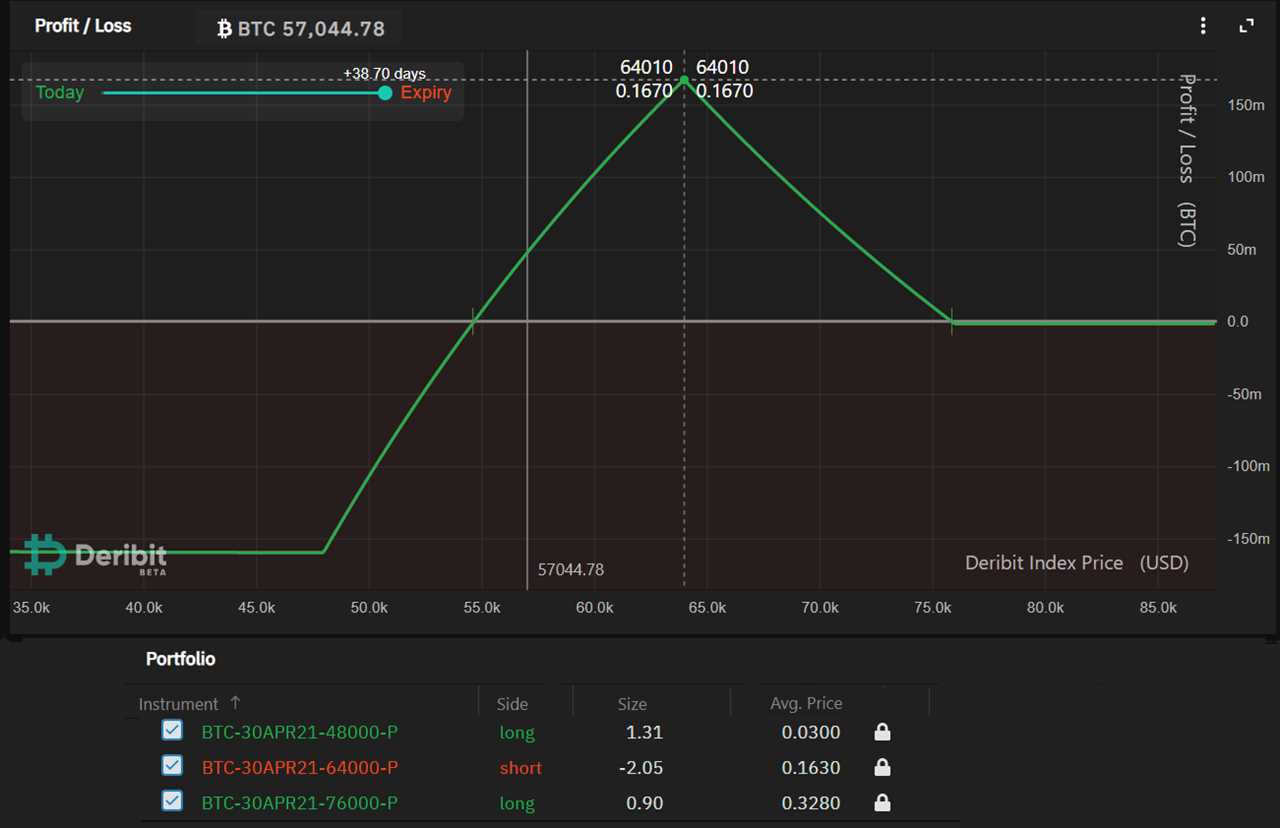Uncheck the BTC-30APR21-48000-P checkbox
This screenshot has height=828, width=1280.
point(172,730)
